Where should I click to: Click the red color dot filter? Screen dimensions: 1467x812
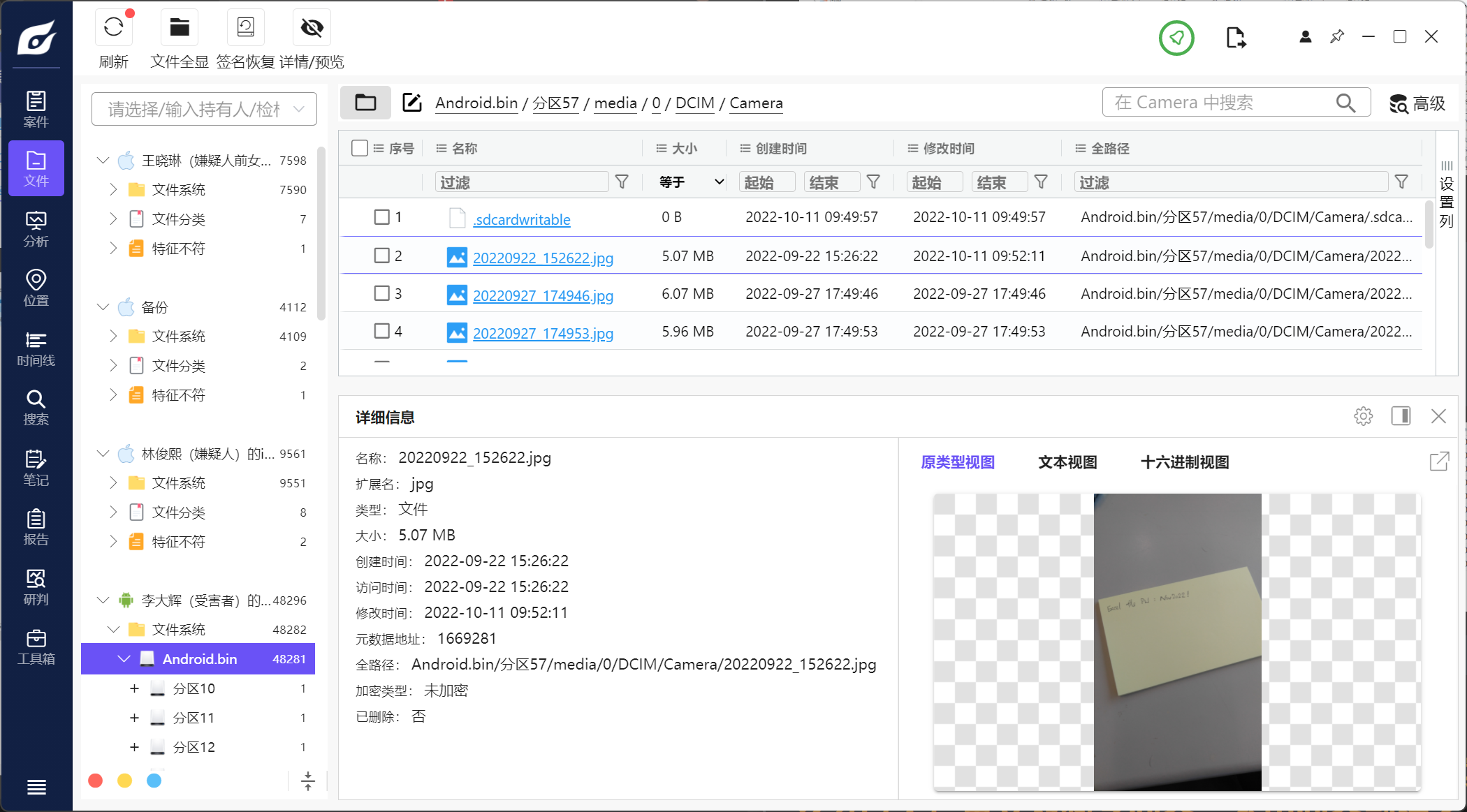pyautogui.click(x=96, y=781)
